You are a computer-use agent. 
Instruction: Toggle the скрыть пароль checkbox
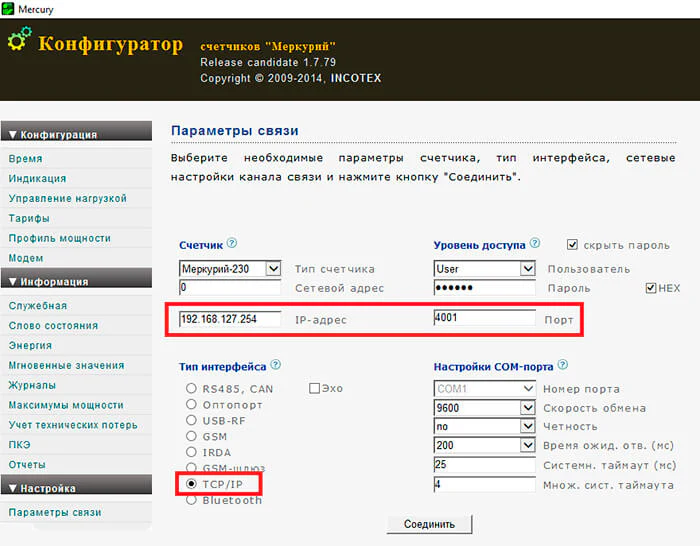point(572,244)
